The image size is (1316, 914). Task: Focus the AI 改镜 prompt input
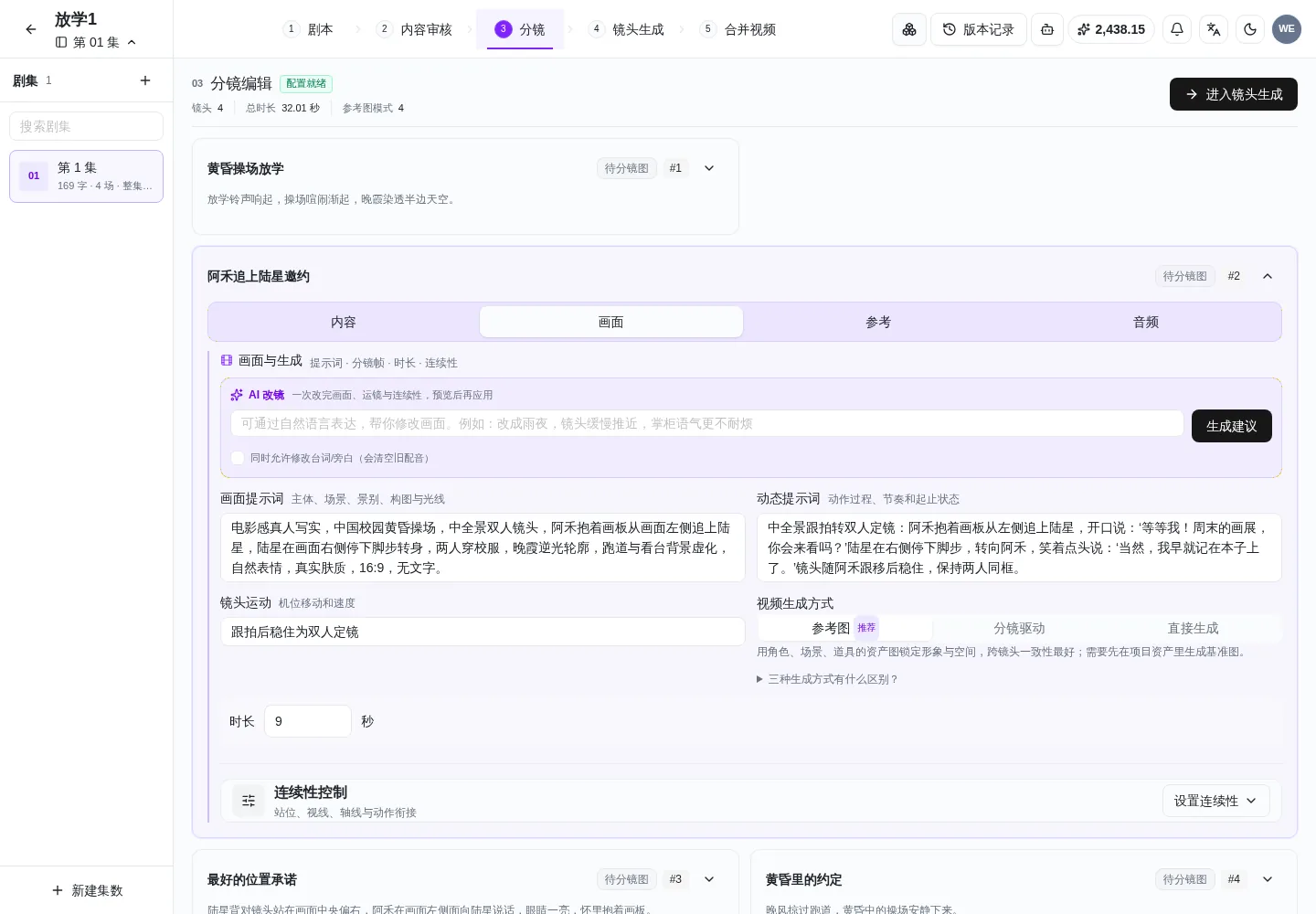click(707, 423)
